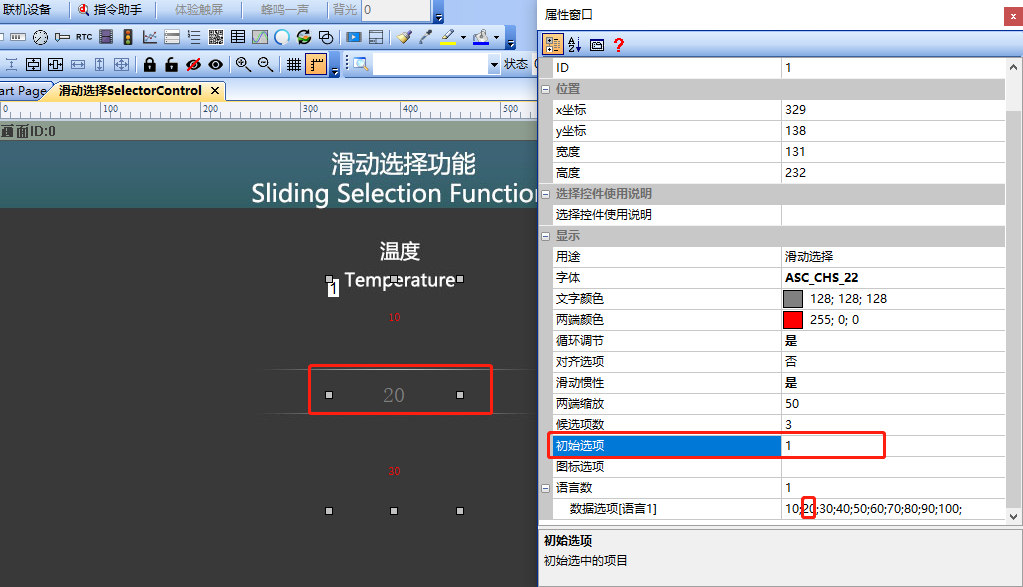Collapse the 位置 property group

[545, 89]
